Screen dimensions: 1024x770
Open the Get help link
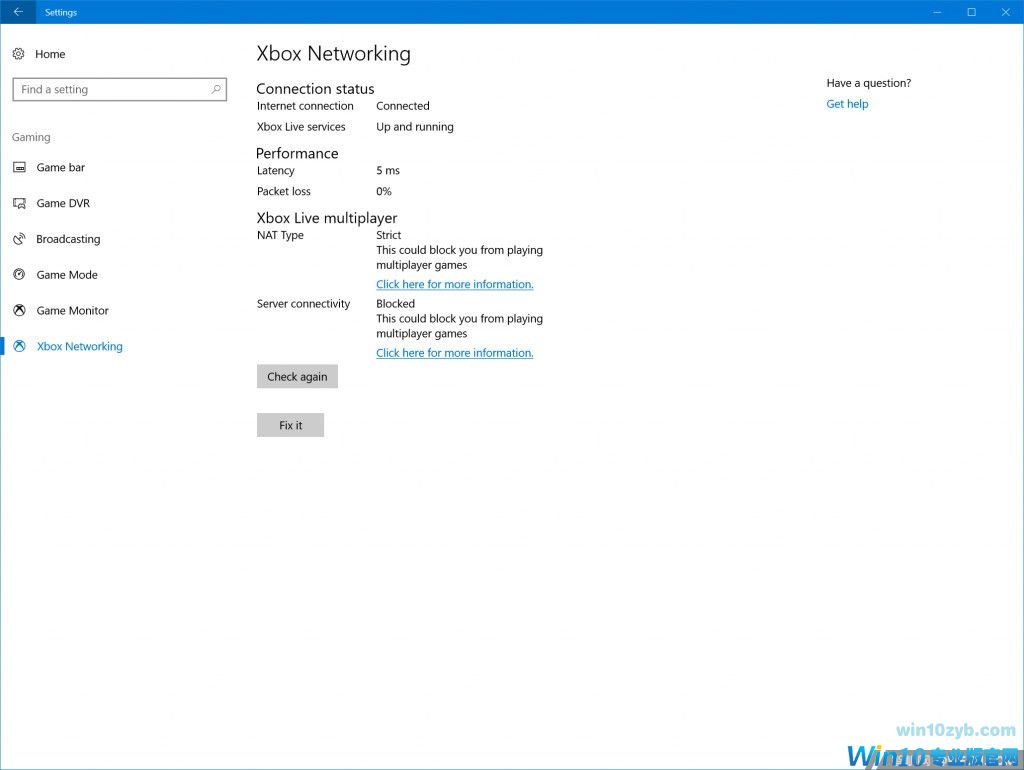pos(847,103)
